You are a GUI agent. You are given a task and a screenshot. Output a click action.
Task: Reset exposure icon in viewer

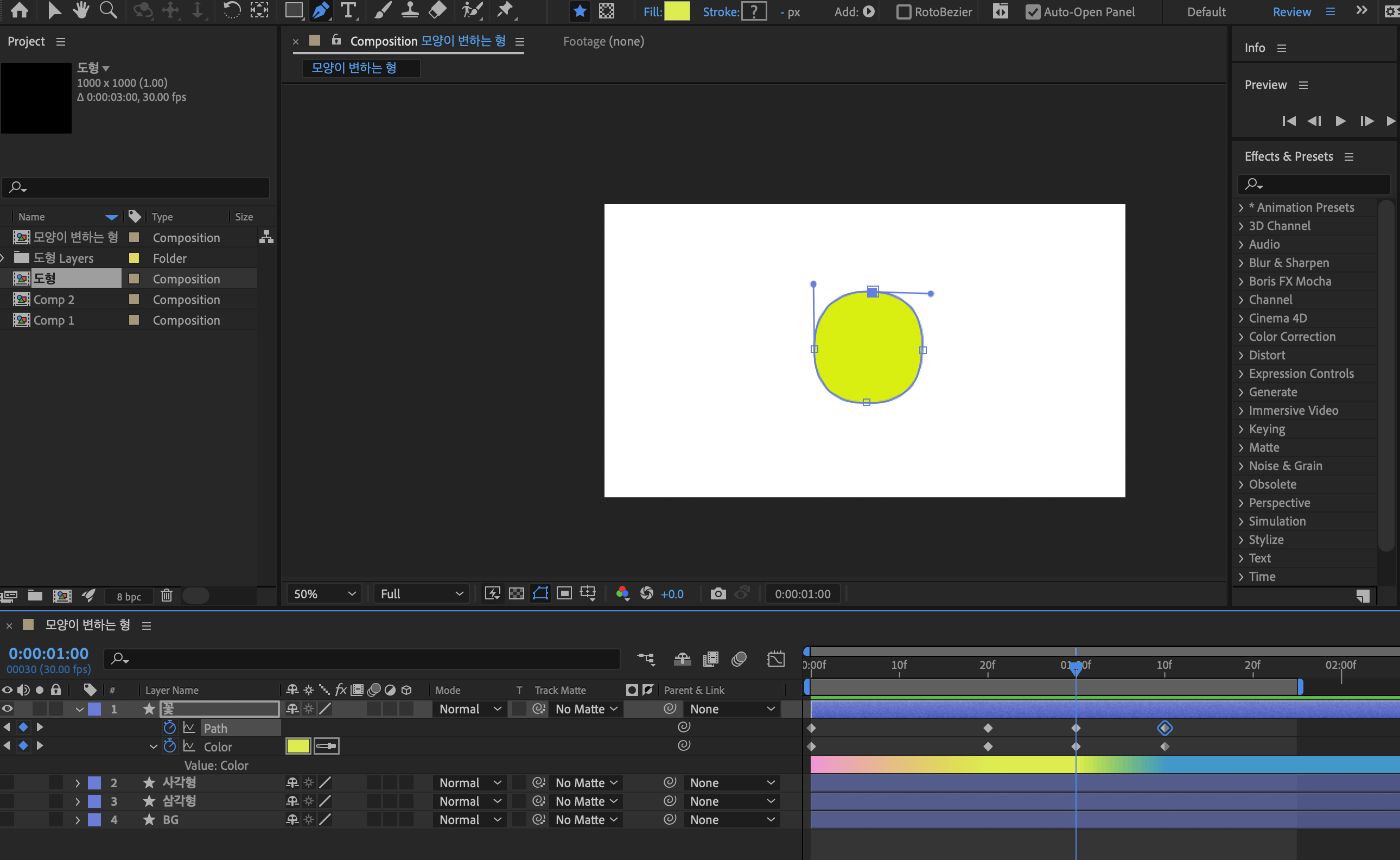(x=646, y=594)
